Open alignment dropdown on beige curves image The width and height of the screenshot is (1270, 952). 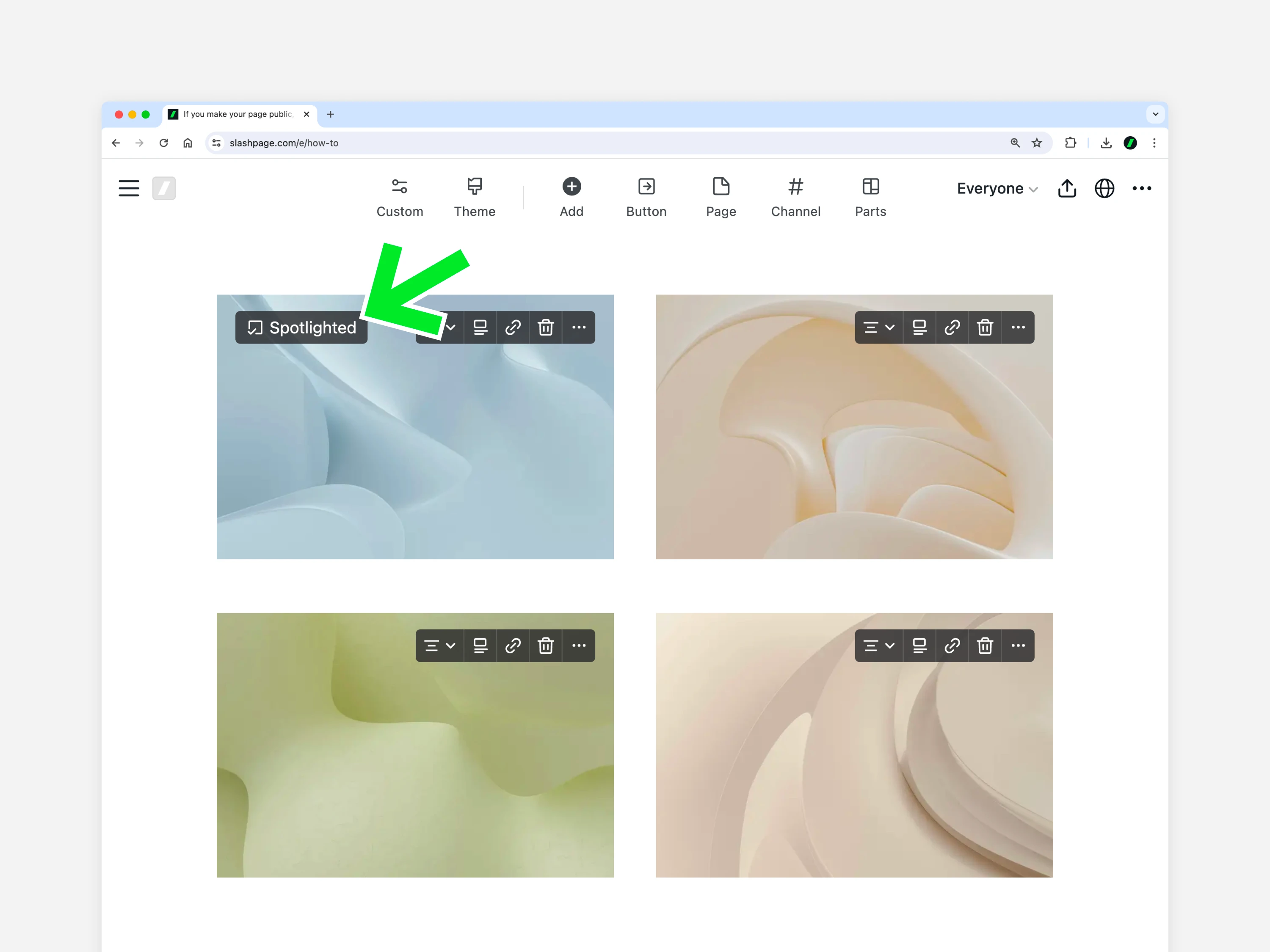879,646
